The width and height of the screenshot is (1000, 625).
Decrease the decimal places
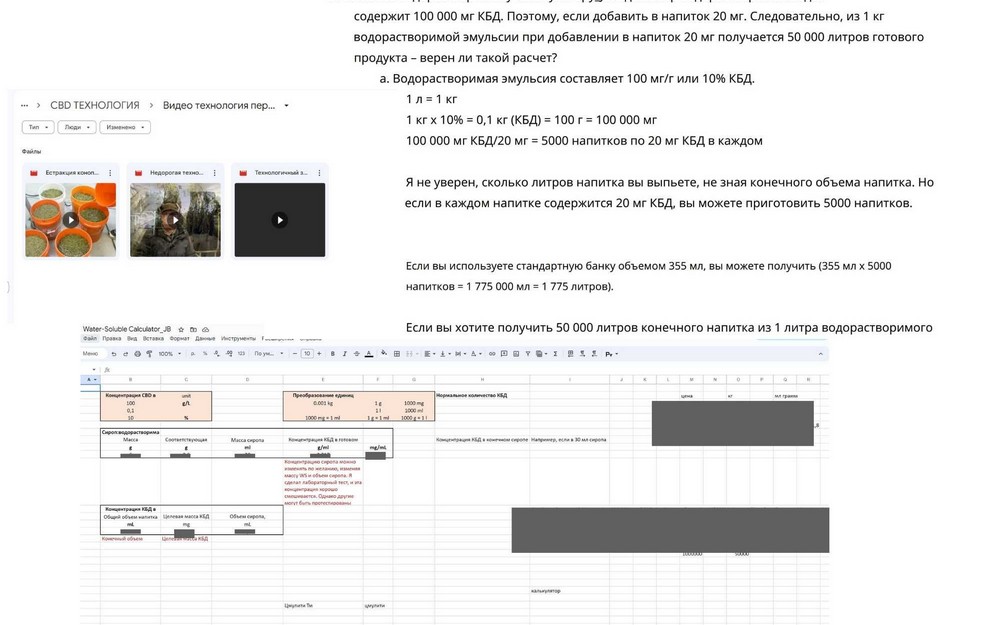(x=217, y=354)
